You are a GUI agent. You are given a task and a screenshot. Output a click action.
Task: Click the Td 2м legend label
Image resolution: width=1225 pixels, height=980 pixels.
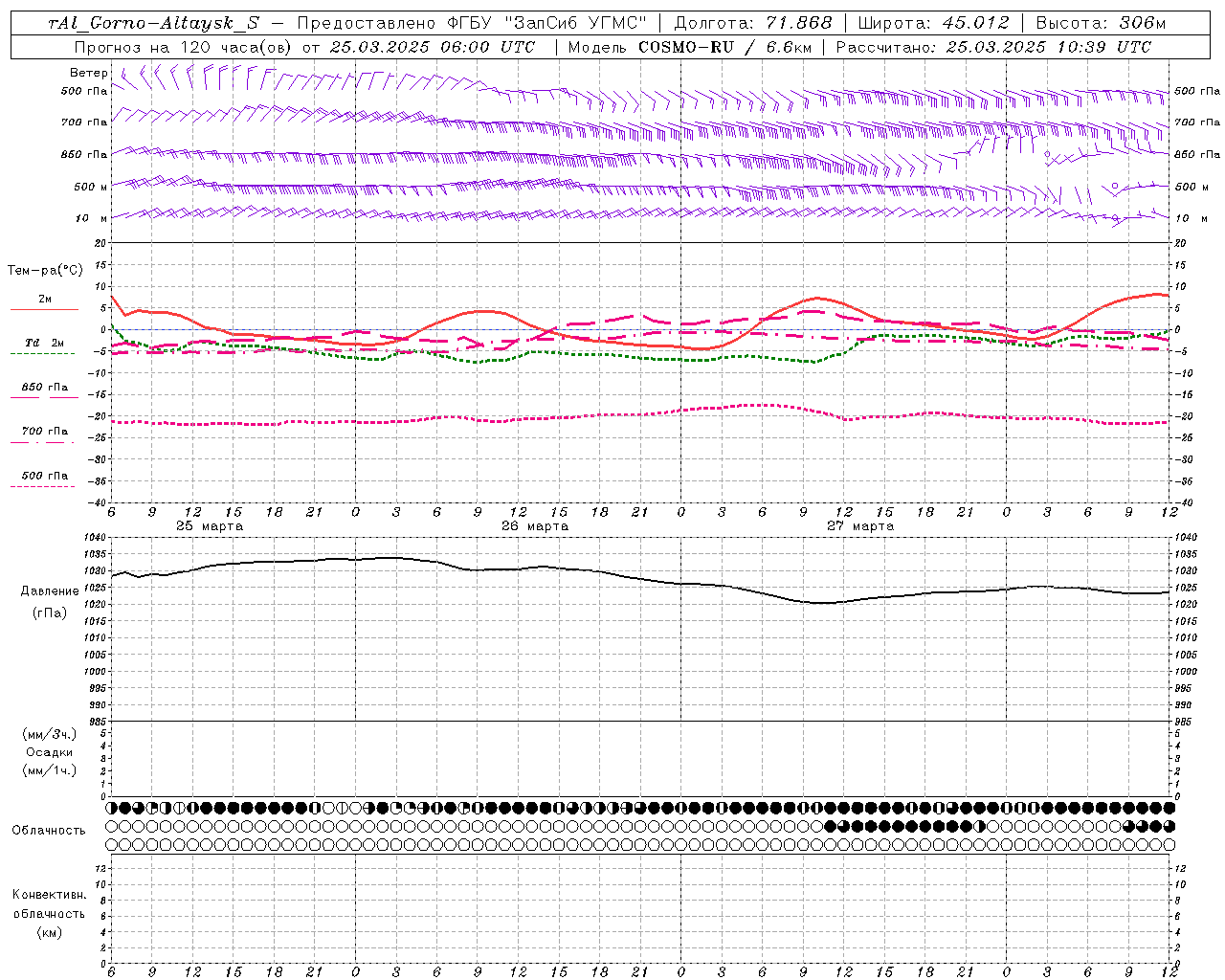44,343
